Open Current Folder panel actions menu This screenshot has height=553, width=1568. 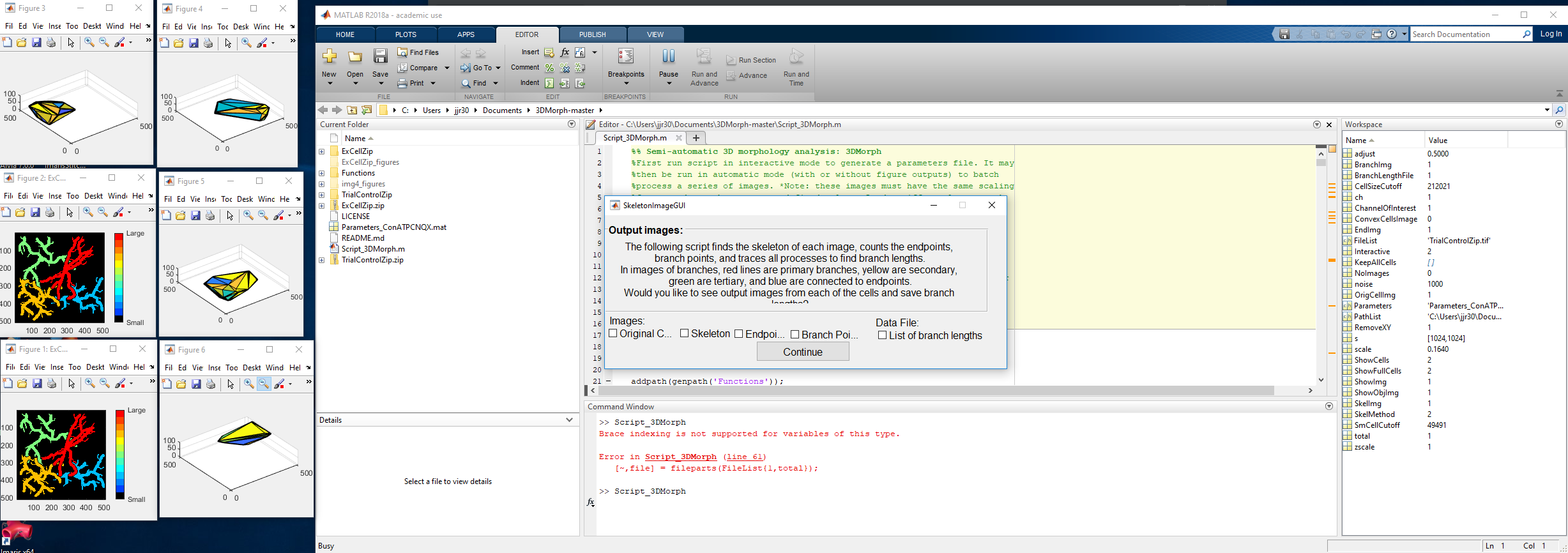[x=572, y=124]
